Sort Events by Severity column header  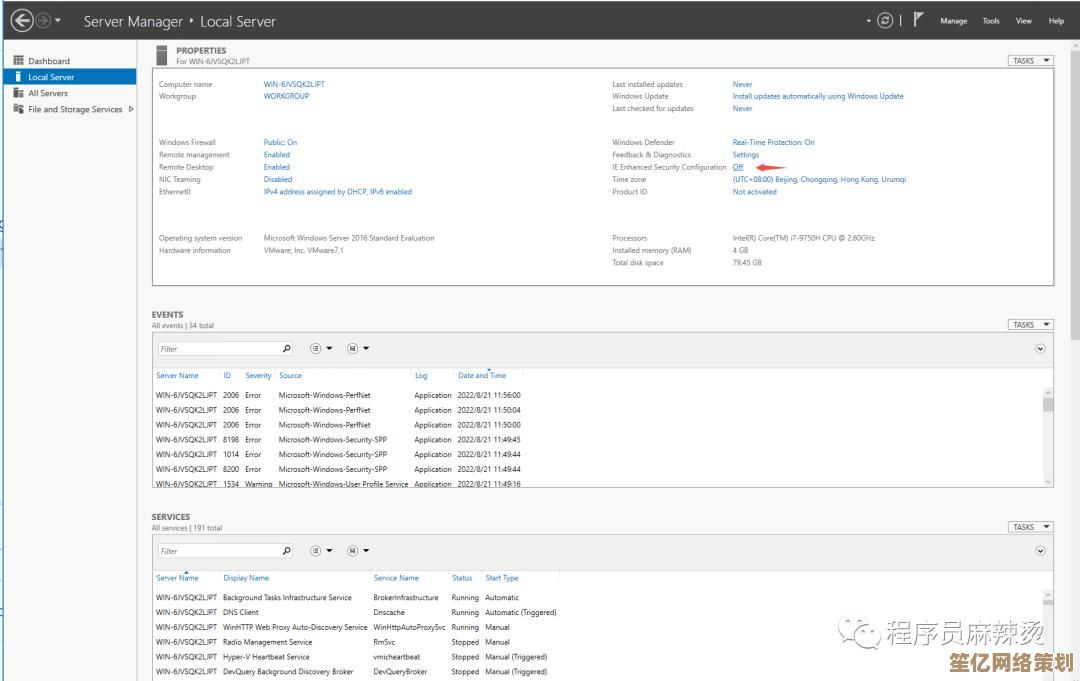(258, 376)
